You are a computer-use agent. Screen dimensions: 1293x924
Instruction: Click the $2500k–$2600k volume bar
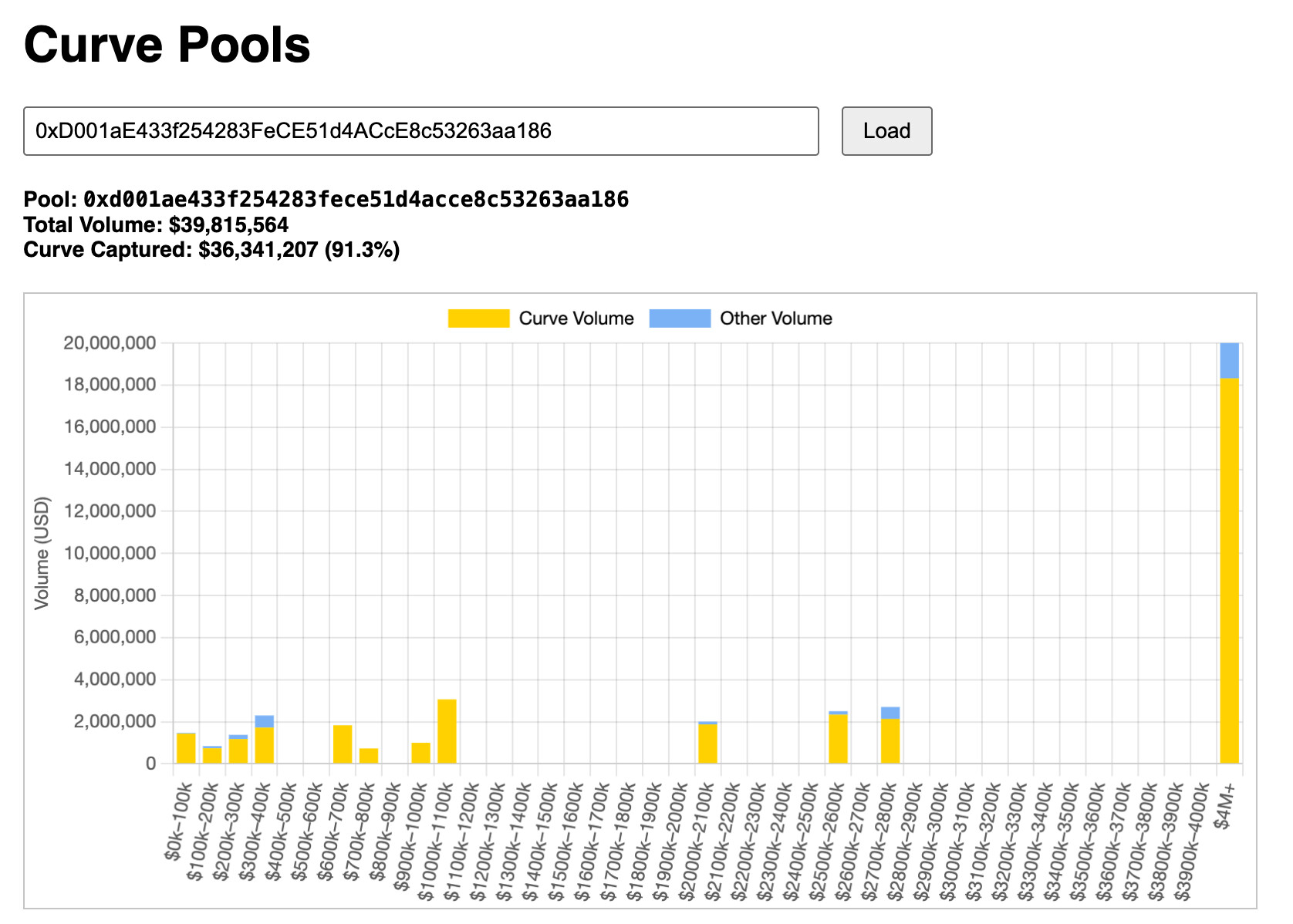tap(838, 737)
